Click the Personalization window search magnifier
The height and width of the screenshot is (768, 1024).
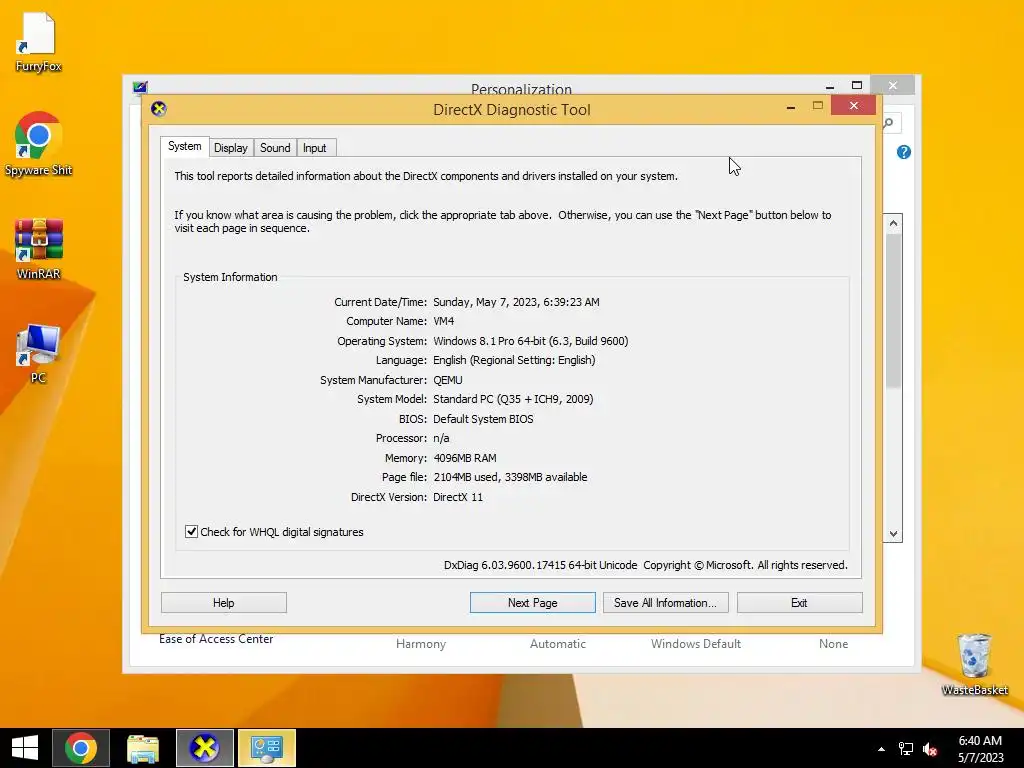click(889, 123)
